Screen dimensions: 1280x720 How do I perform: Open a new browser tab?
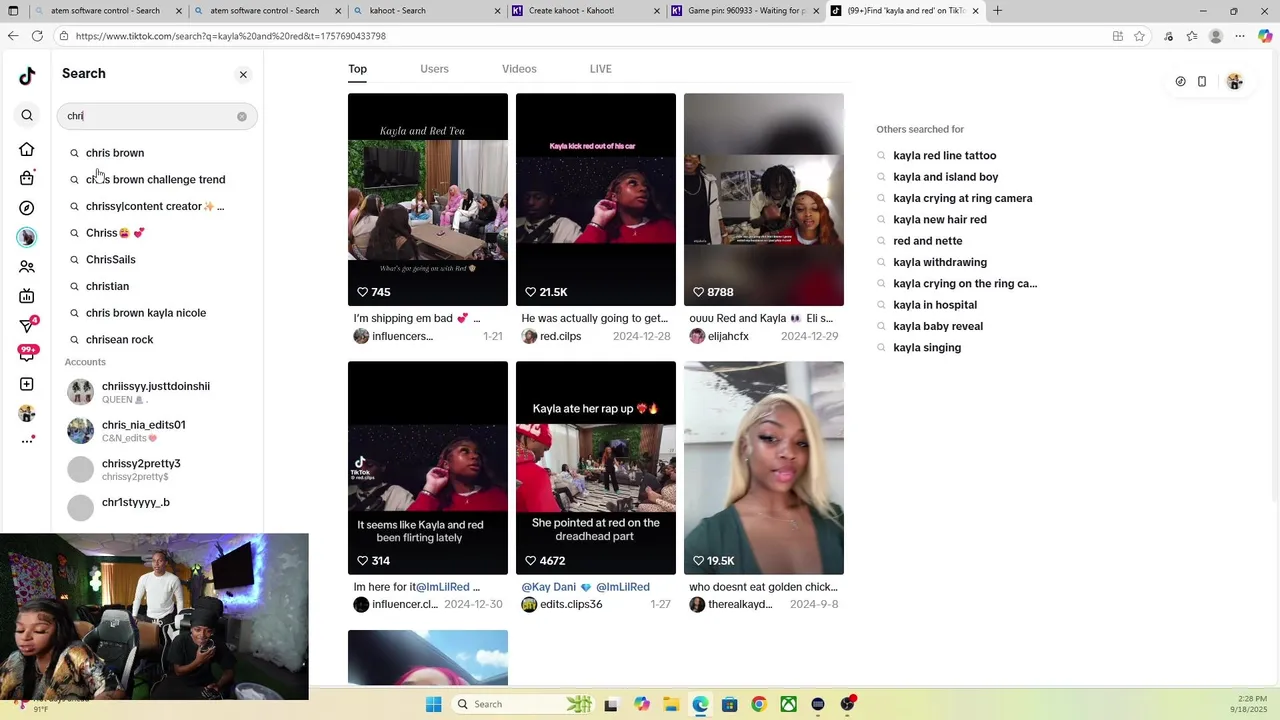pyautogui.click(x=997, y=11)
